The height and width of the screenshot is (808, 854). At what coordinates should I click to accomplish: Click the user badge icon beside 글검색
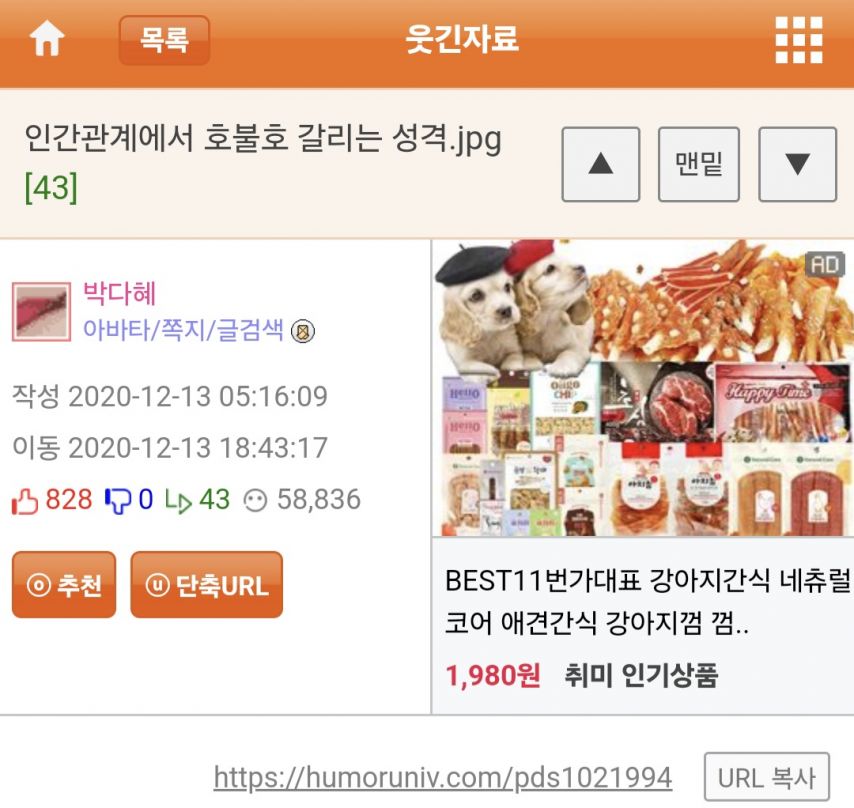(303, 331)
